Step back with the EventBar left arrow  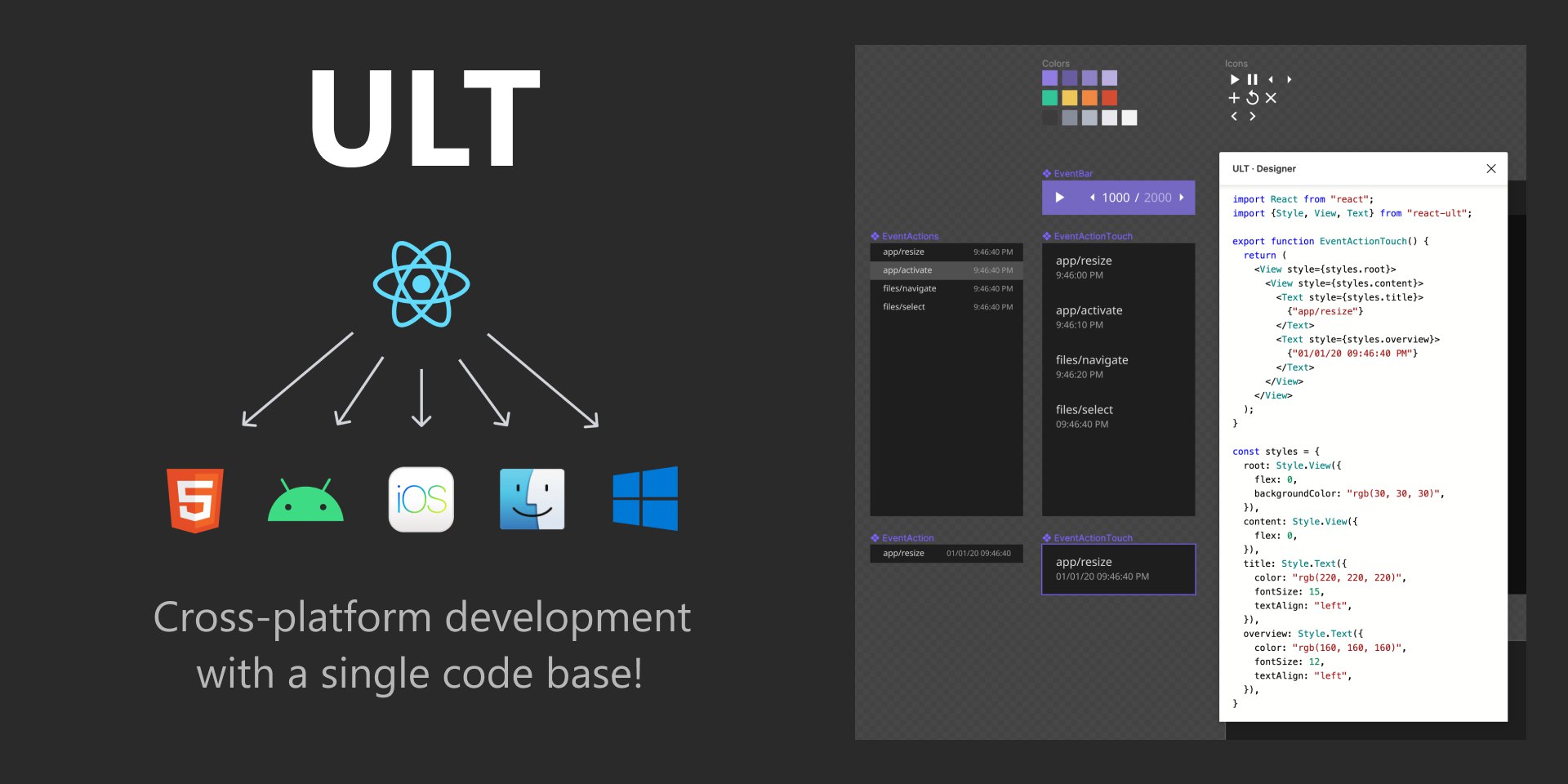(1092, 198)
